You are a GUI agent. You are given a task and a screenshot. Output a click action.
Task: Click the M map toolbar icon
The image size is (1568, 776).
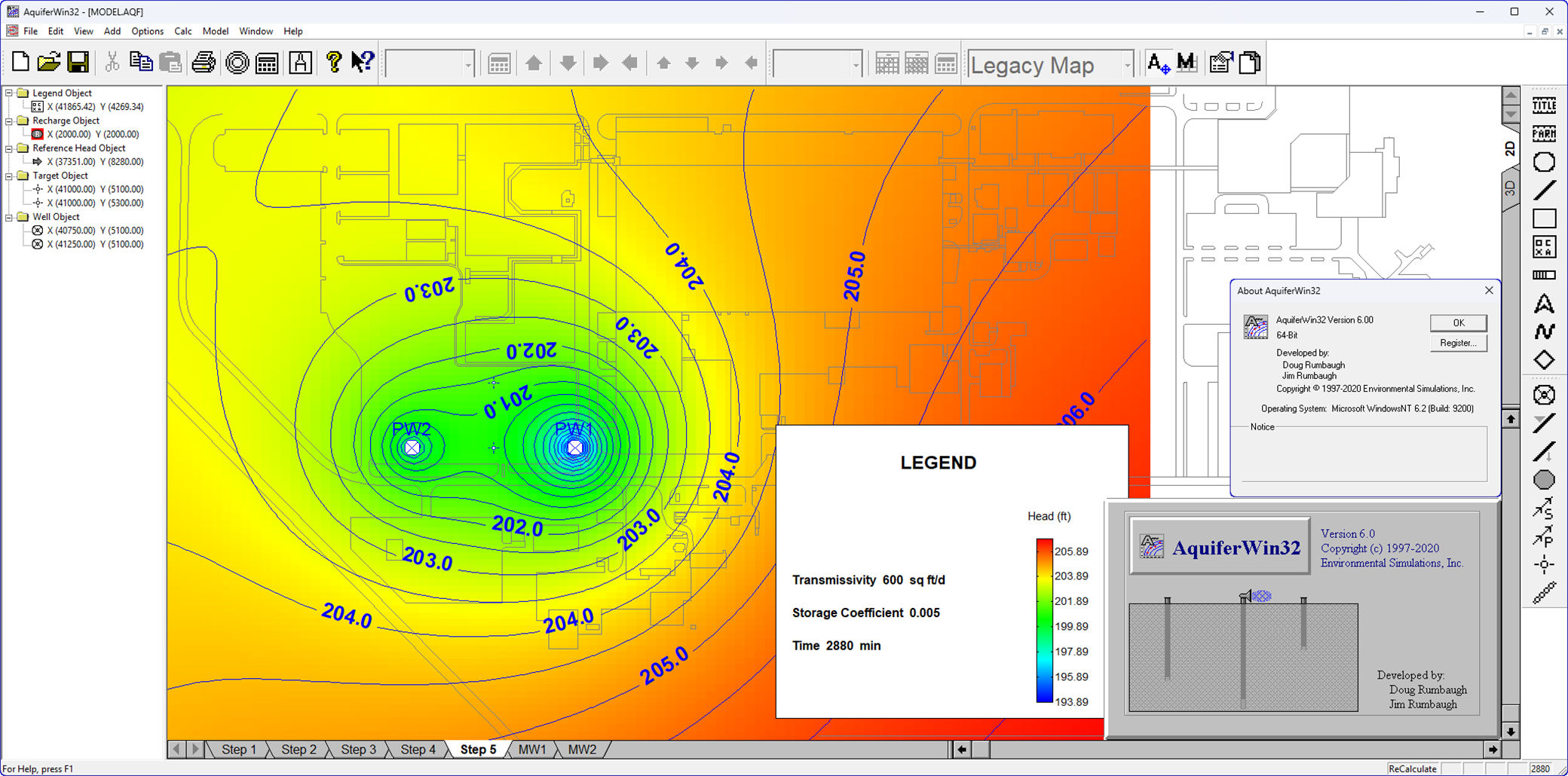(x=1187, y=63)
